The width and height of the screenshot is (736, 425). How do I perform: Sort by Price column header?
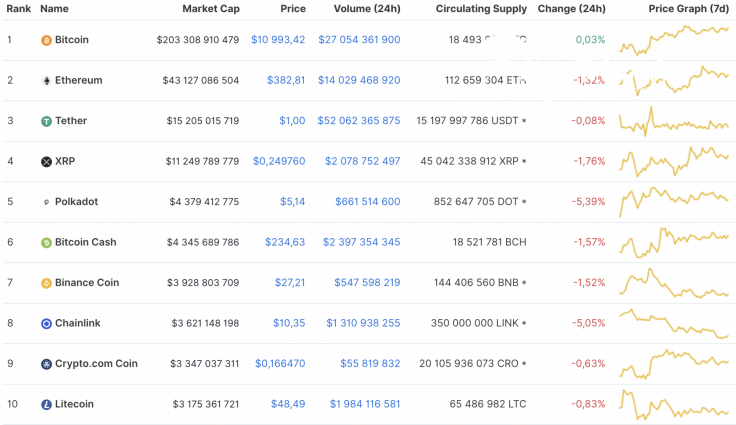tap(293, 8)
